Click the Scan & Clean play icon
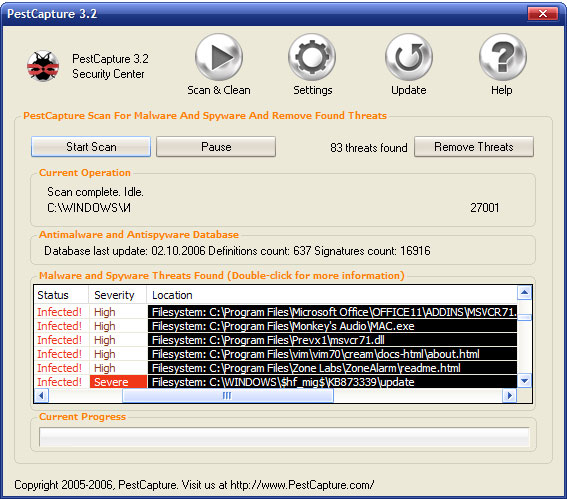This screenshot has height=499, width=567. pyautogui.click(x=219, y=57)
